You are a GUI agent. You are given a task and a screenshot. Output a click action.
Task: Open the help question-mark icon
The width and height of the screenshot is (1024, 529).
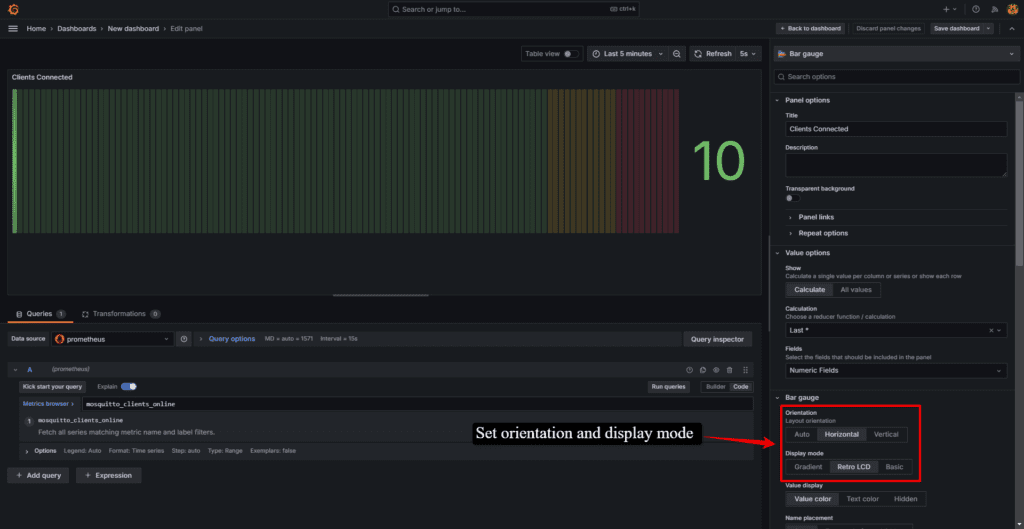[976, 9]
